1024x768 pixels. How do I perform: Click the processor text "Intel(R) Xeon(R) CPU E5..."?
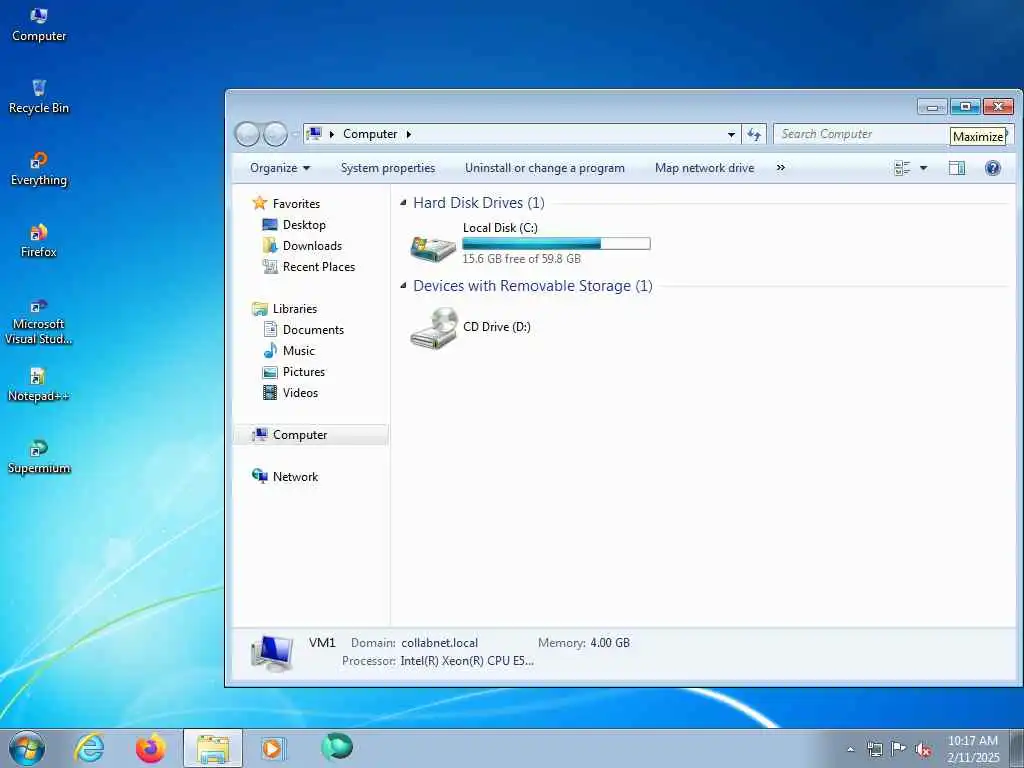click(467, 661)
